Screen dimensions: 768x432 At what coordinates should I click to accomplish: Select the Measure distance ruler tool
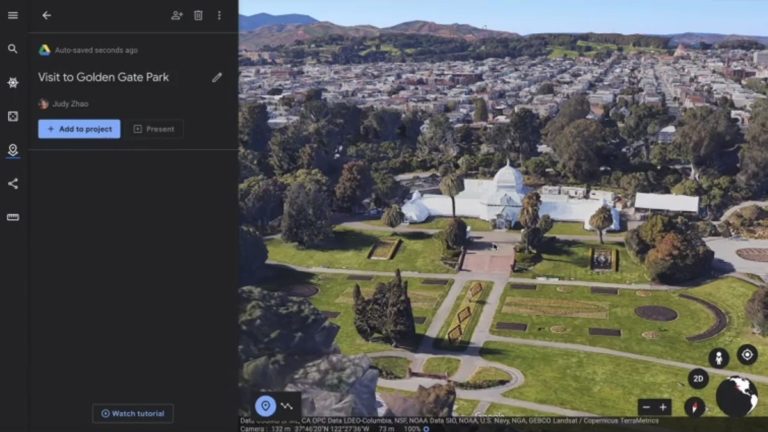point(13,217)
